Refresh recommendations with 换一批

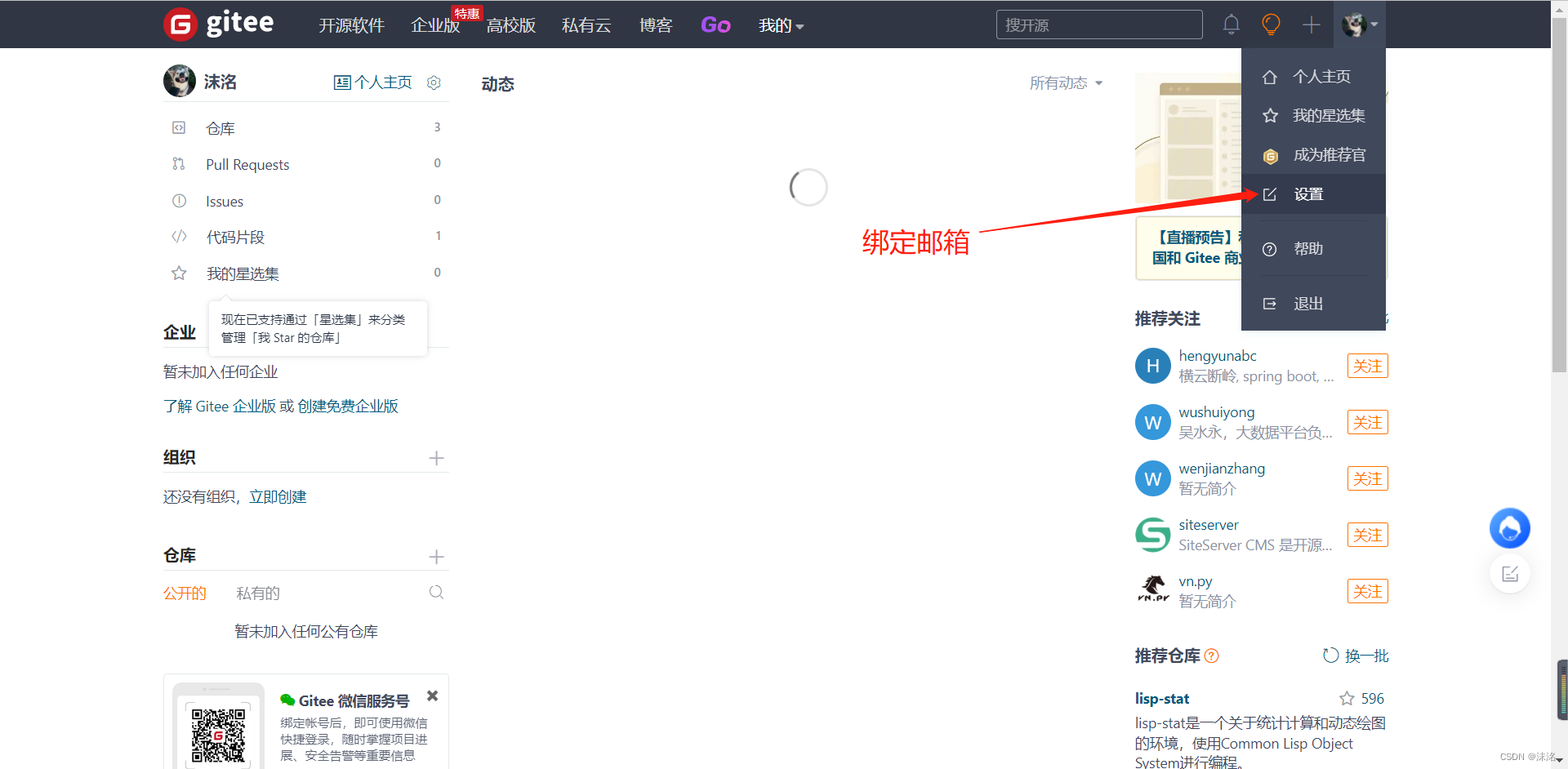click(x=1356, y=656)
